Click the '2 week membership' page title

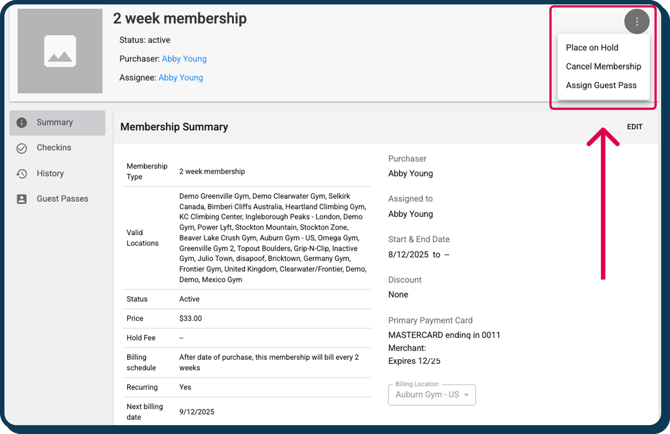point(179,19)
